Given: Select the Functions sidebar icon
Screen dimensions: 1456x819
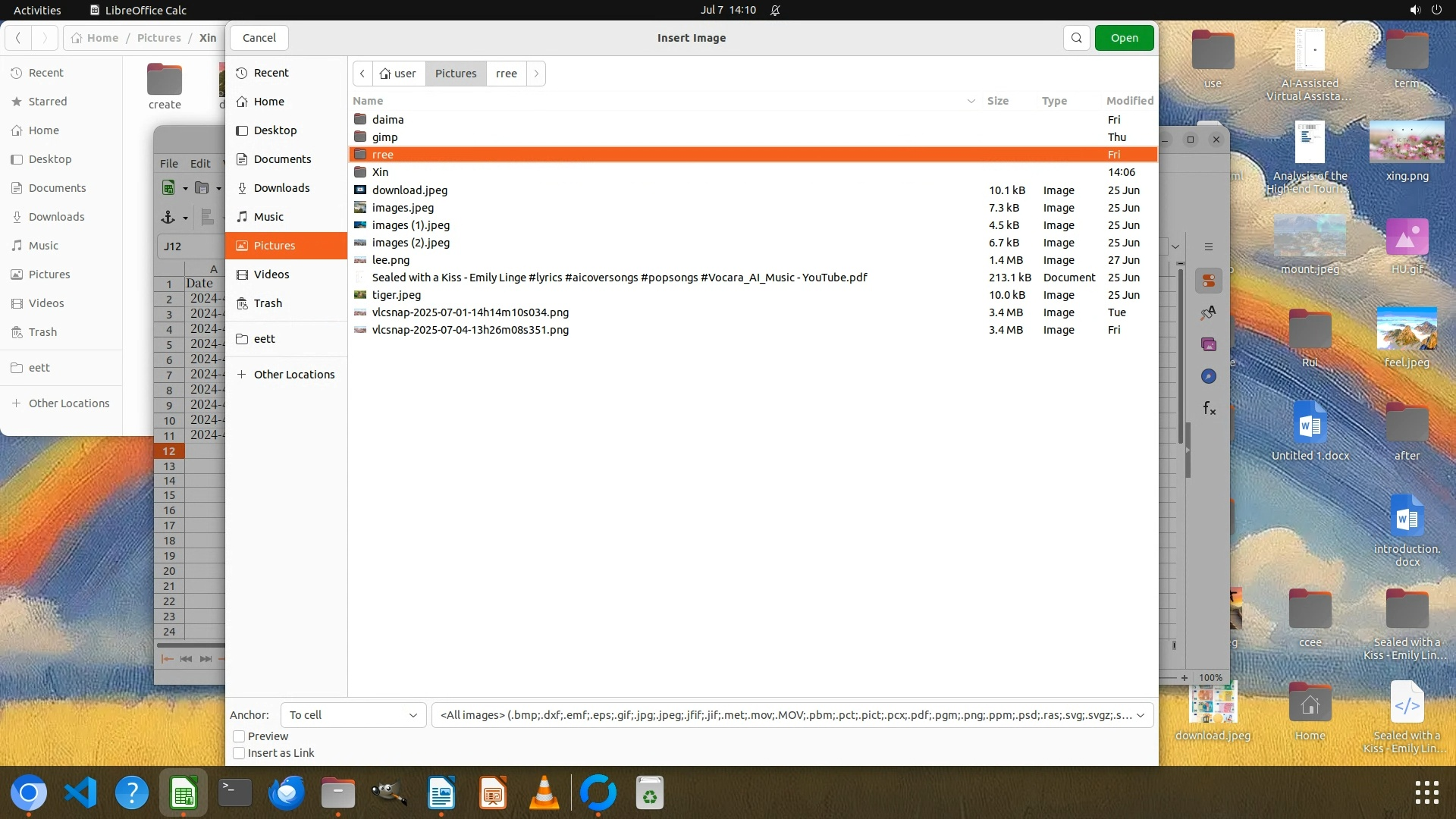Looking at the screenshot, I should click(x=1209, y=409).
